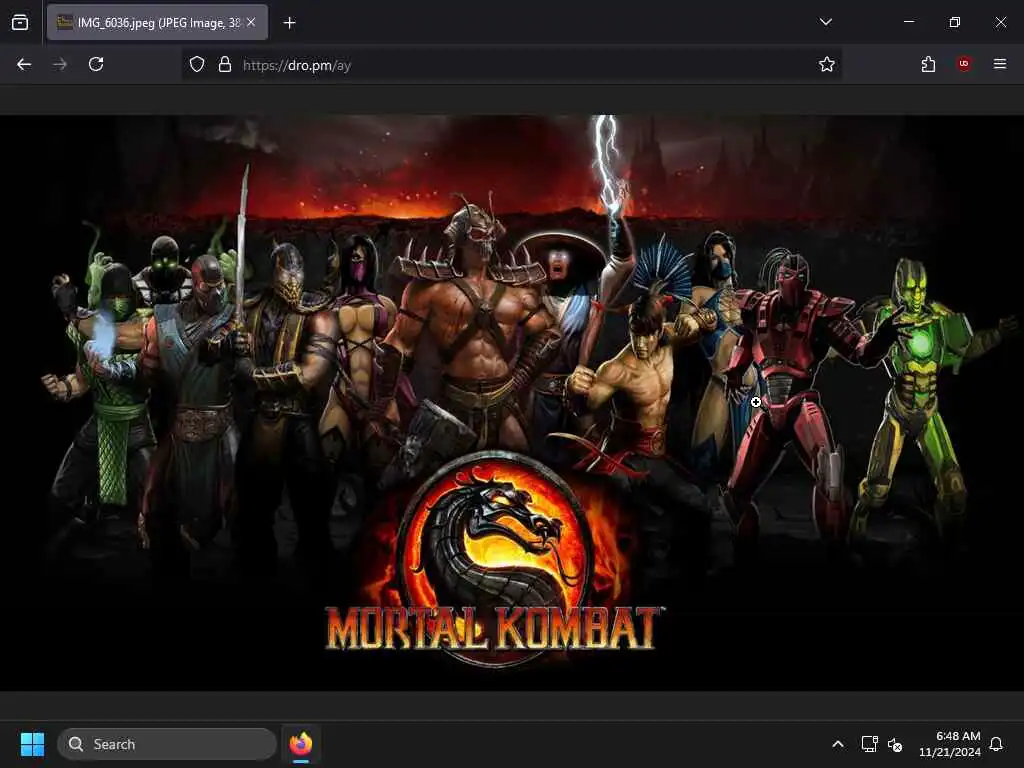Select Firefox icon in the taskbar
Viewport: 1024px width, 768px height.
pos(300,744)
